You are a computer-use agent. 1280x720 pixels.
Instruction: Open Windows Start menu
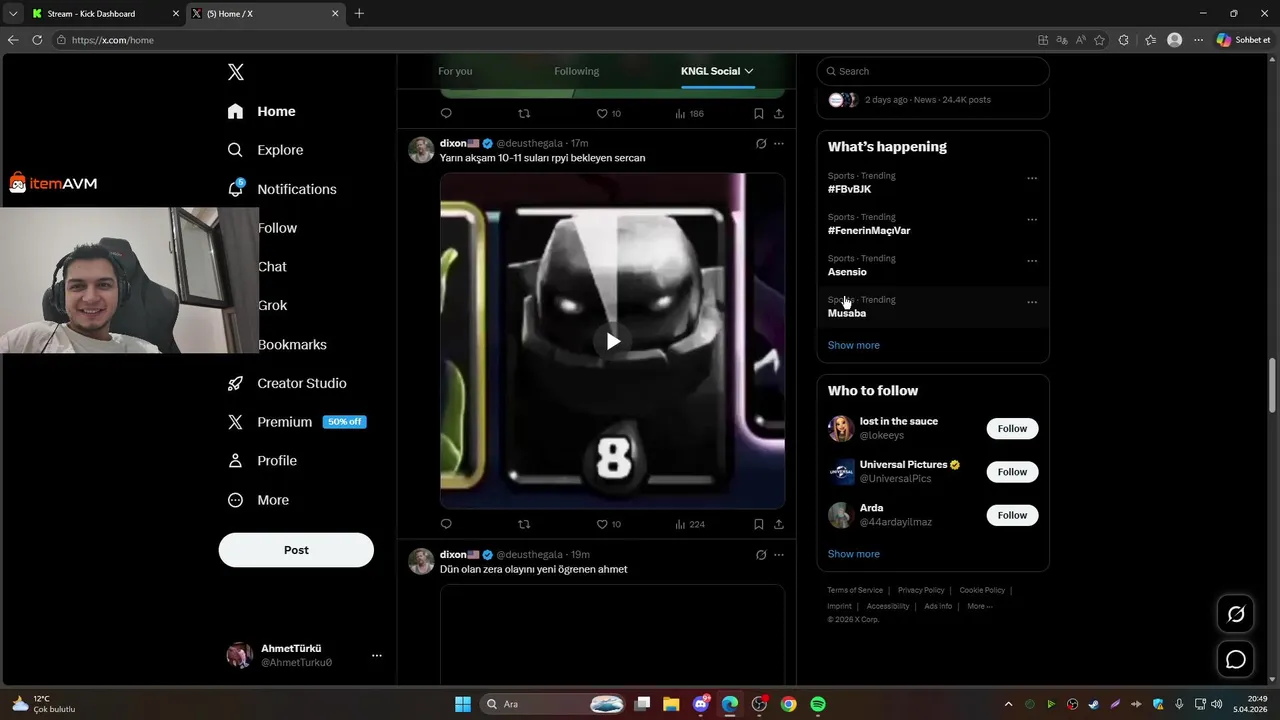[x=463, y=704]
